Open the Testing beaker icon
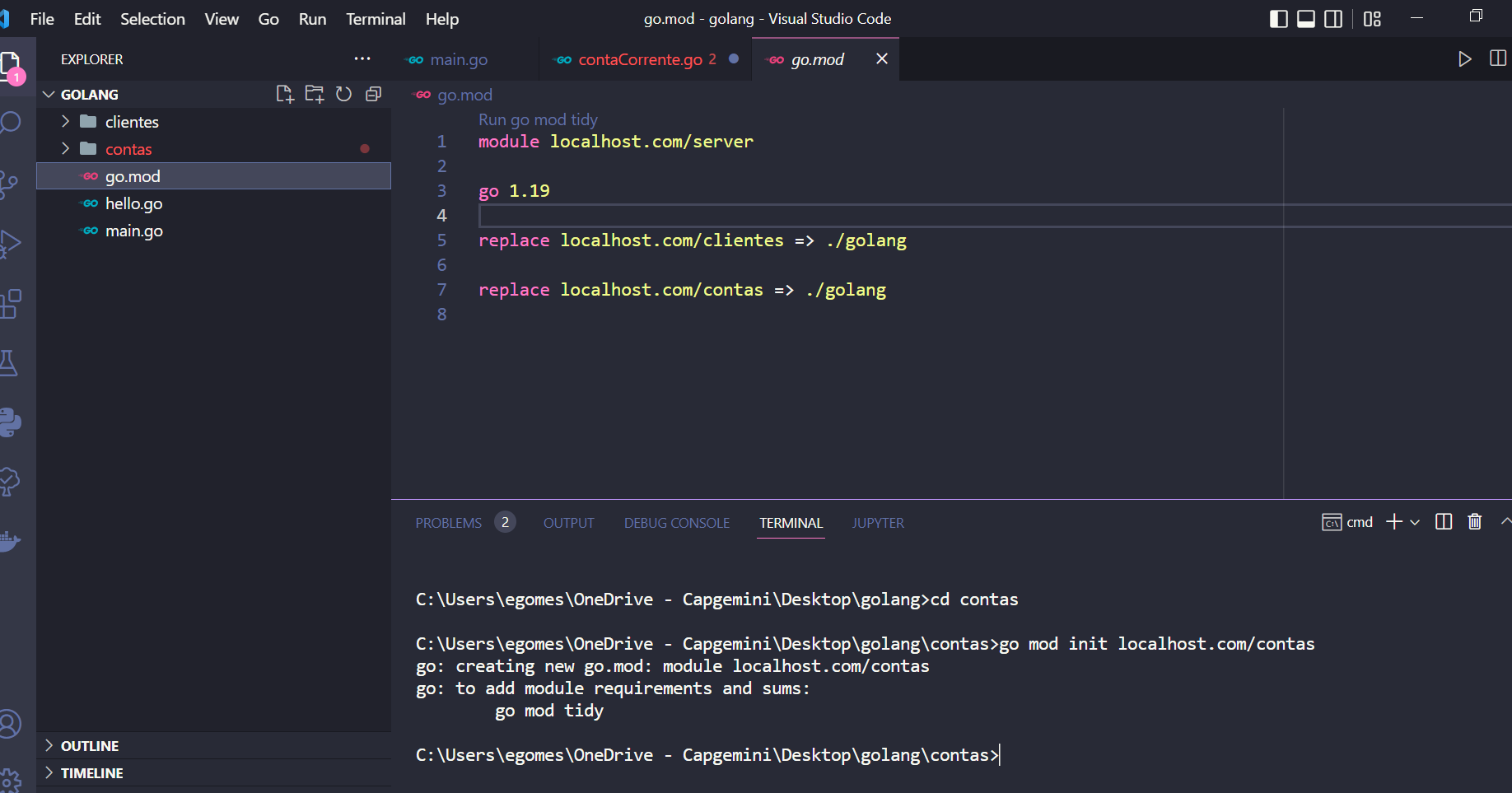1512x793 pixels. (8, 363)
